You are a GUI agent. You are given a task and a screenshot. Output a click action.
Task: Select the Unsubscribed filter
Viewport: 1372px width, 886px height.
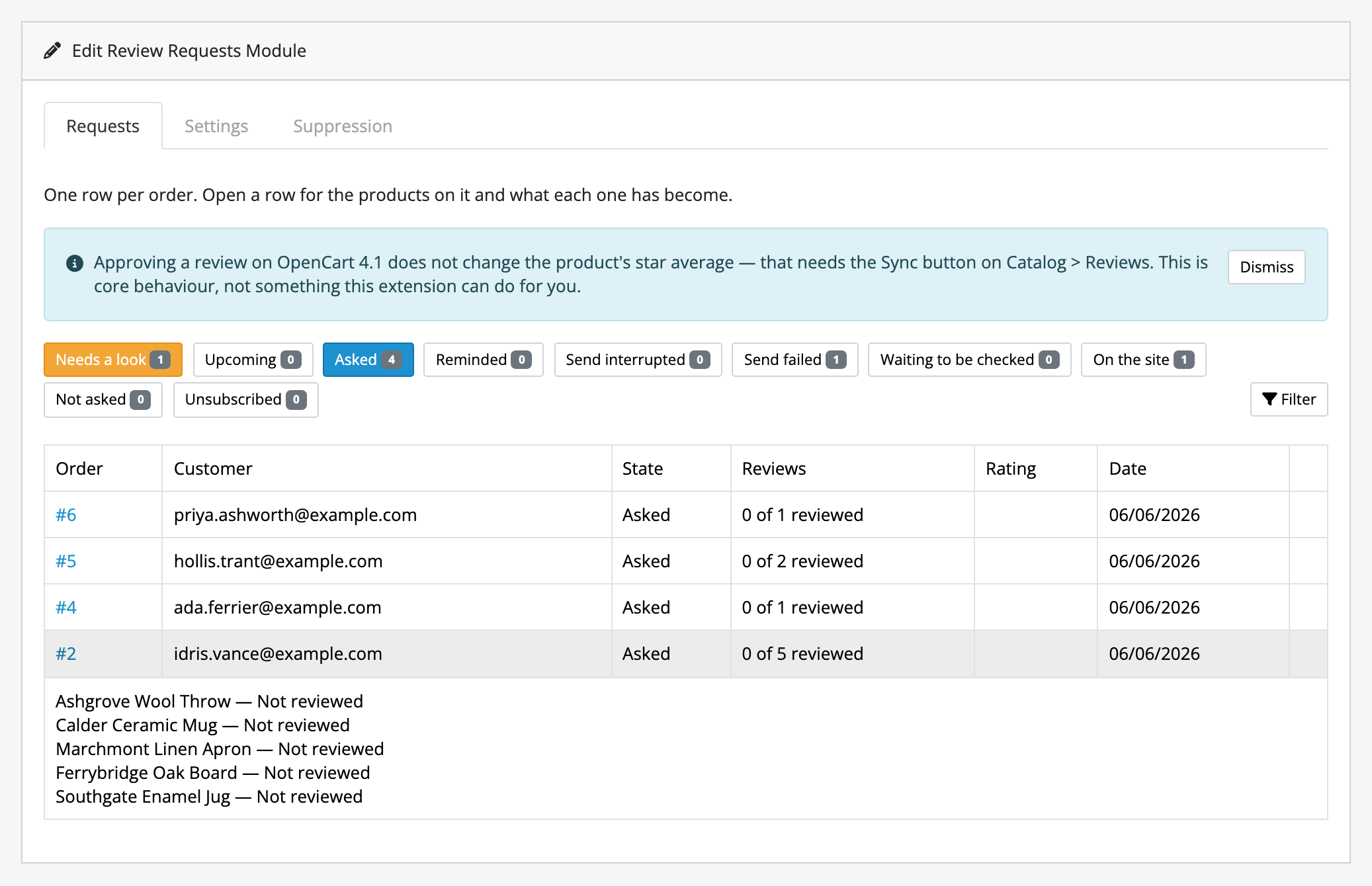245,399
